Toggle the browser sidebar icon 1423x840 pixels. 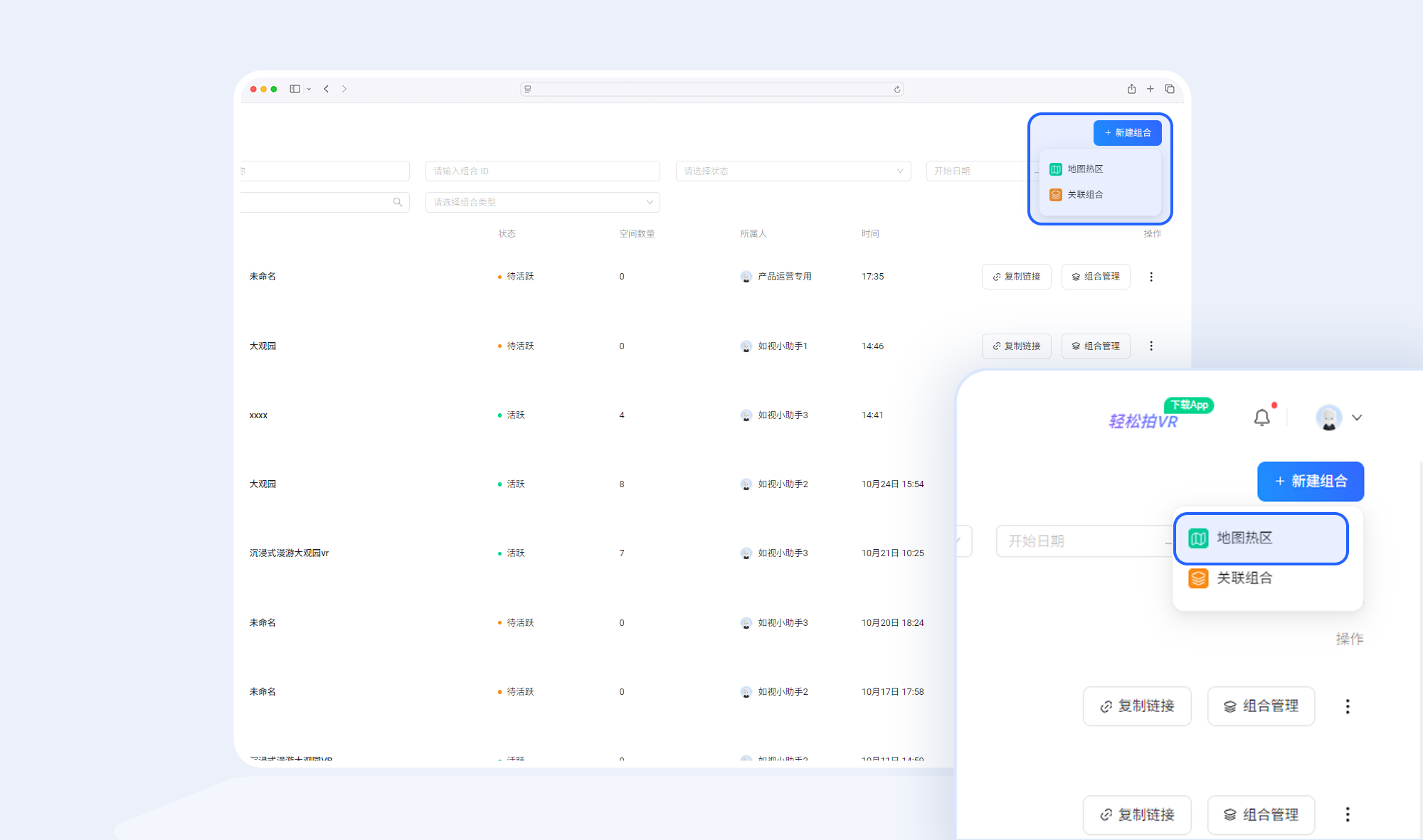click(x=295, y=89)
